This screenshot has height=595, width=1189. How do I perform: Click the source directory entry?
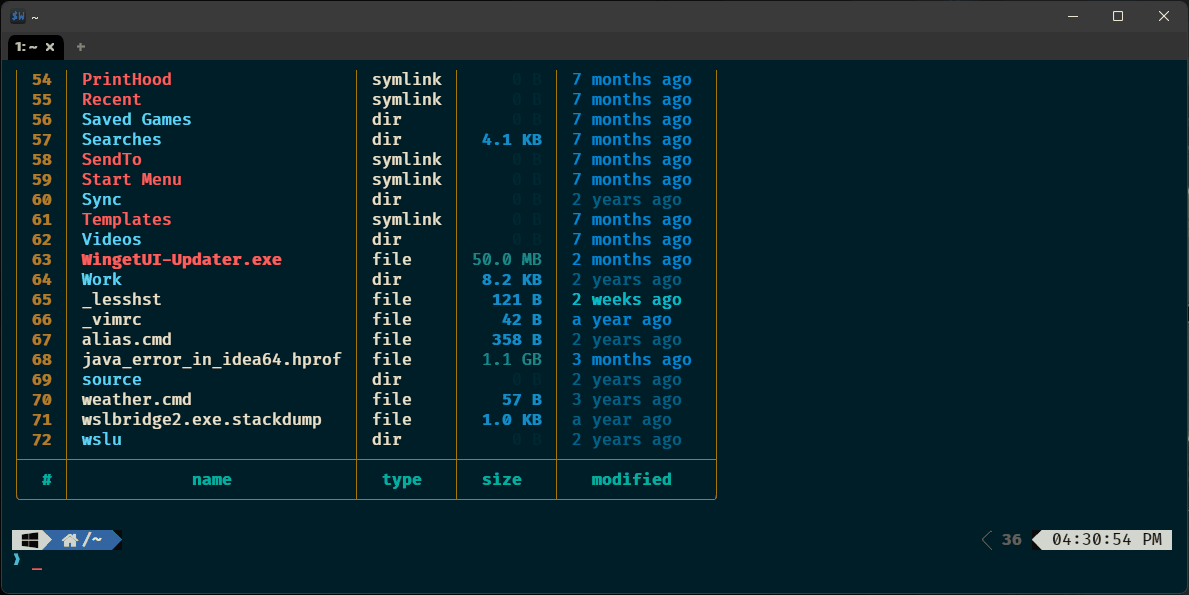coord(111,379)
